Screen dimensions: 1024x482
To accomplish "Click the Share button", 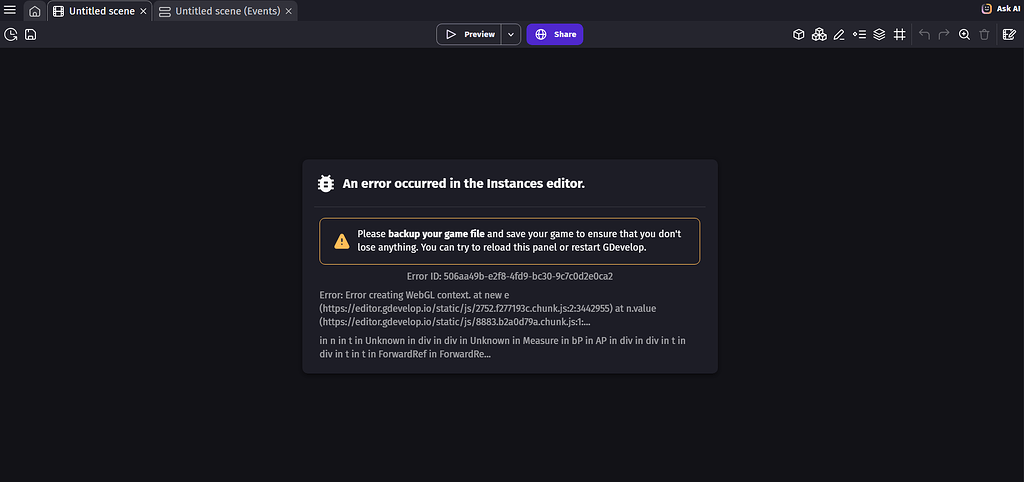I will click(554, 35).
